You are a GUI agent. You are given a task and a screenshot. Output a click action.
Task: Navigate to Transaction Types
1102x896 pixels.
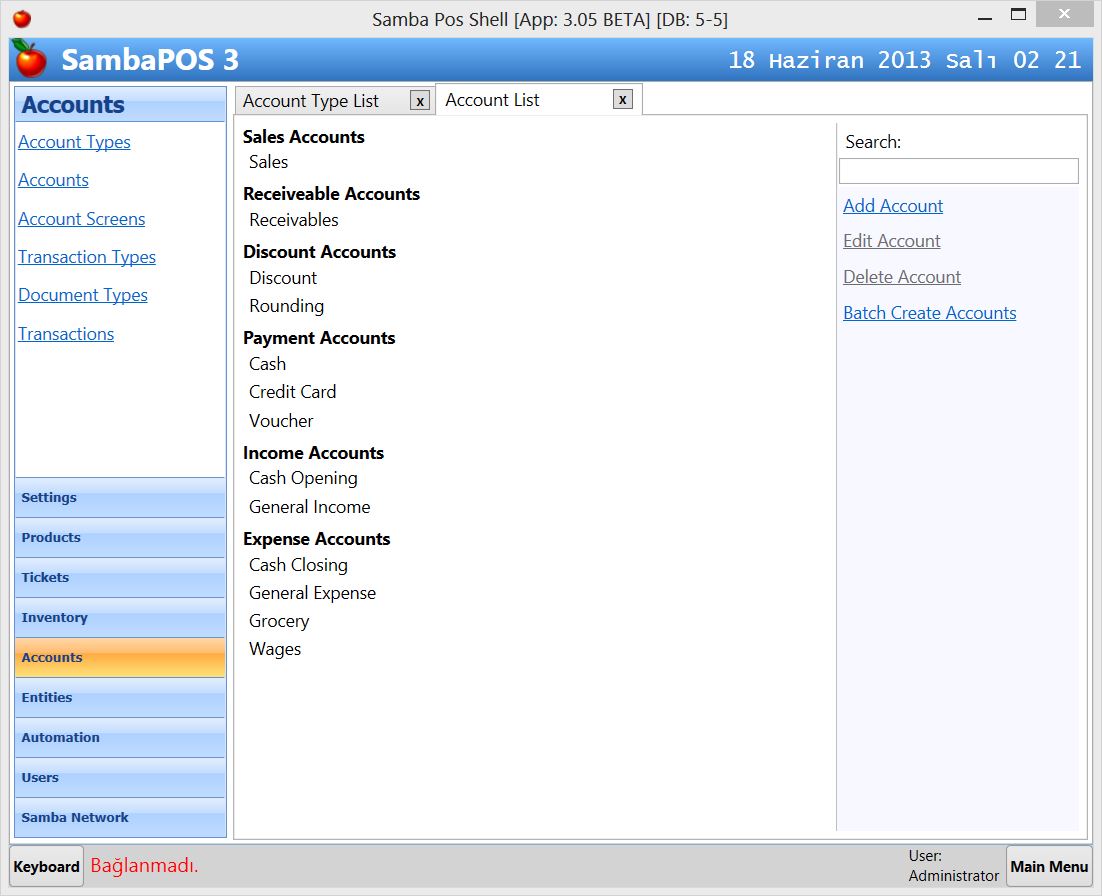(86, 257)
